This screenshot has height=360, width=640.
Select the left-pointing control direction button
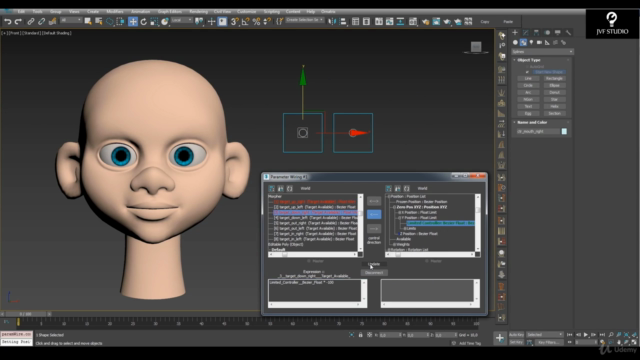tap(374, 214)
